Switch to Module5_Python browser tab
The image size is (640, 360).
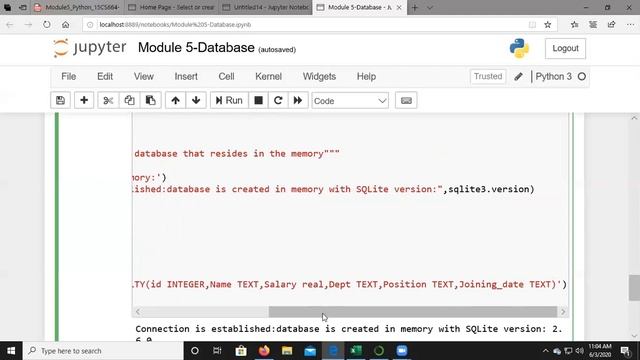pos(78,7)
